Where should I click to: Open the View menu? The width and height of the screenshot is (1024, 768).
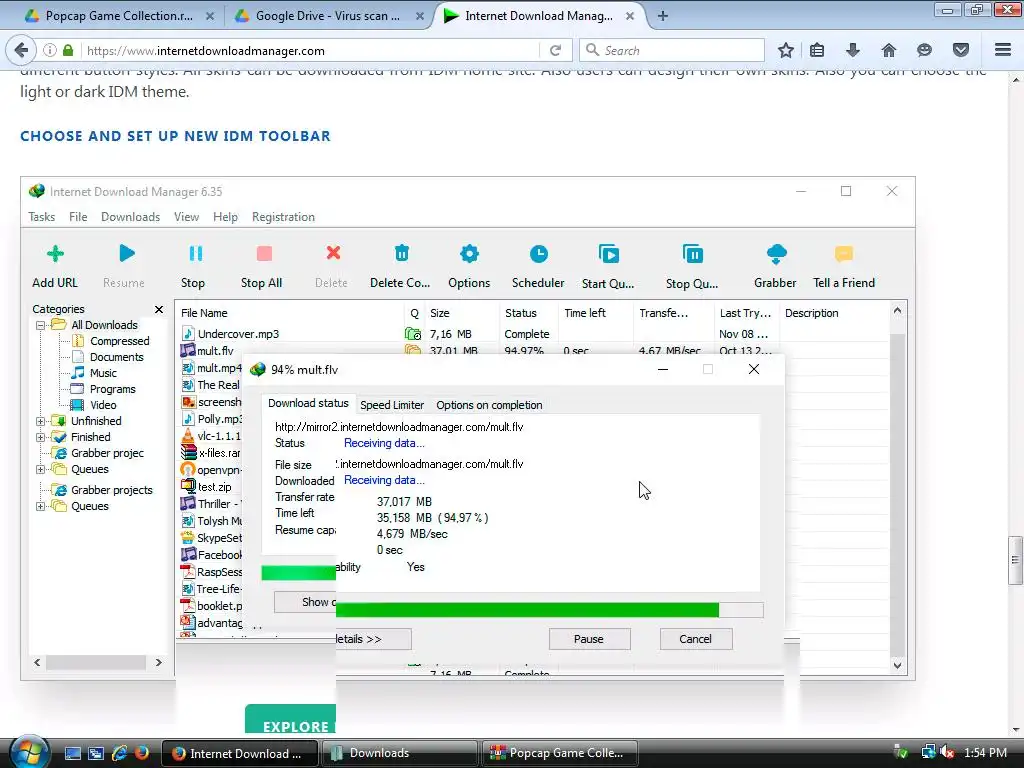click(186, 217)
